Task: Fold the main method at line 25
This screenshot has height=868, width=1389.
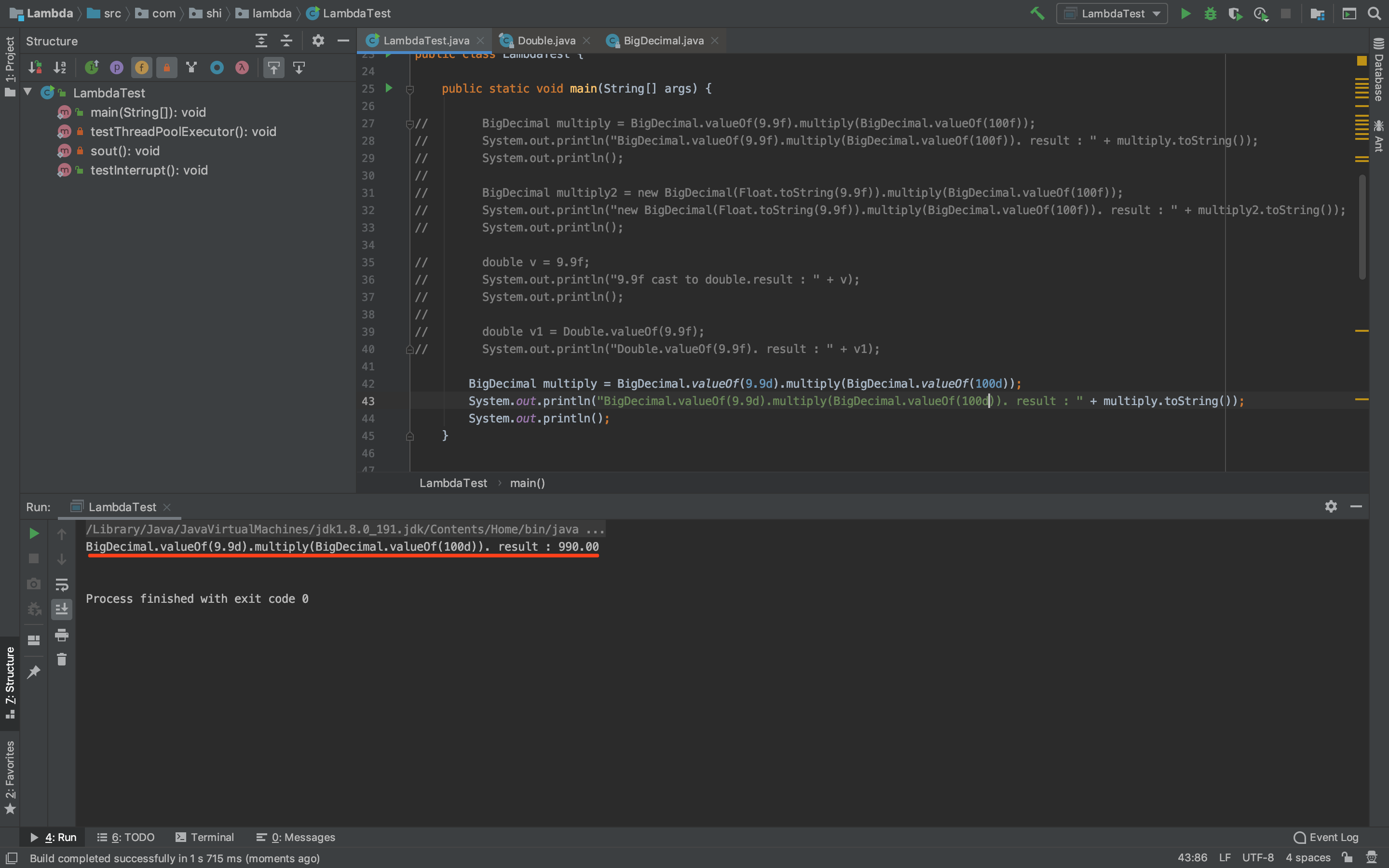Action: (x=410, y=89)
